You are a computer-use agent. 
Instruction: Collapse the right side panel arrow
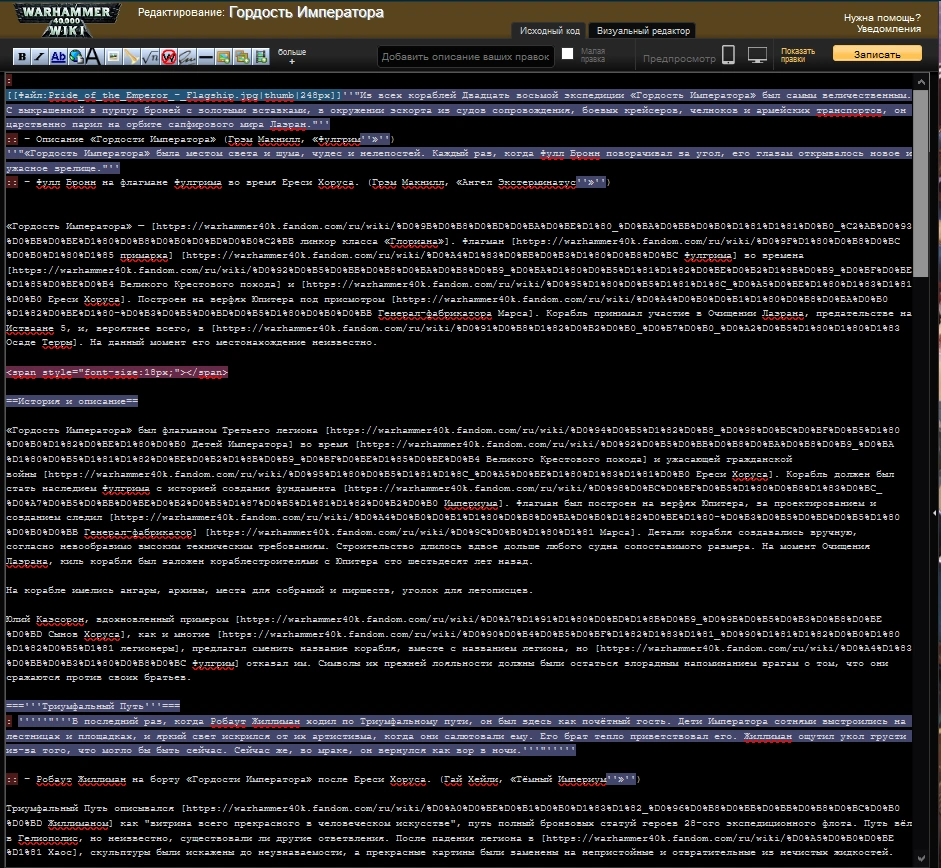click(x=934, y=513)
